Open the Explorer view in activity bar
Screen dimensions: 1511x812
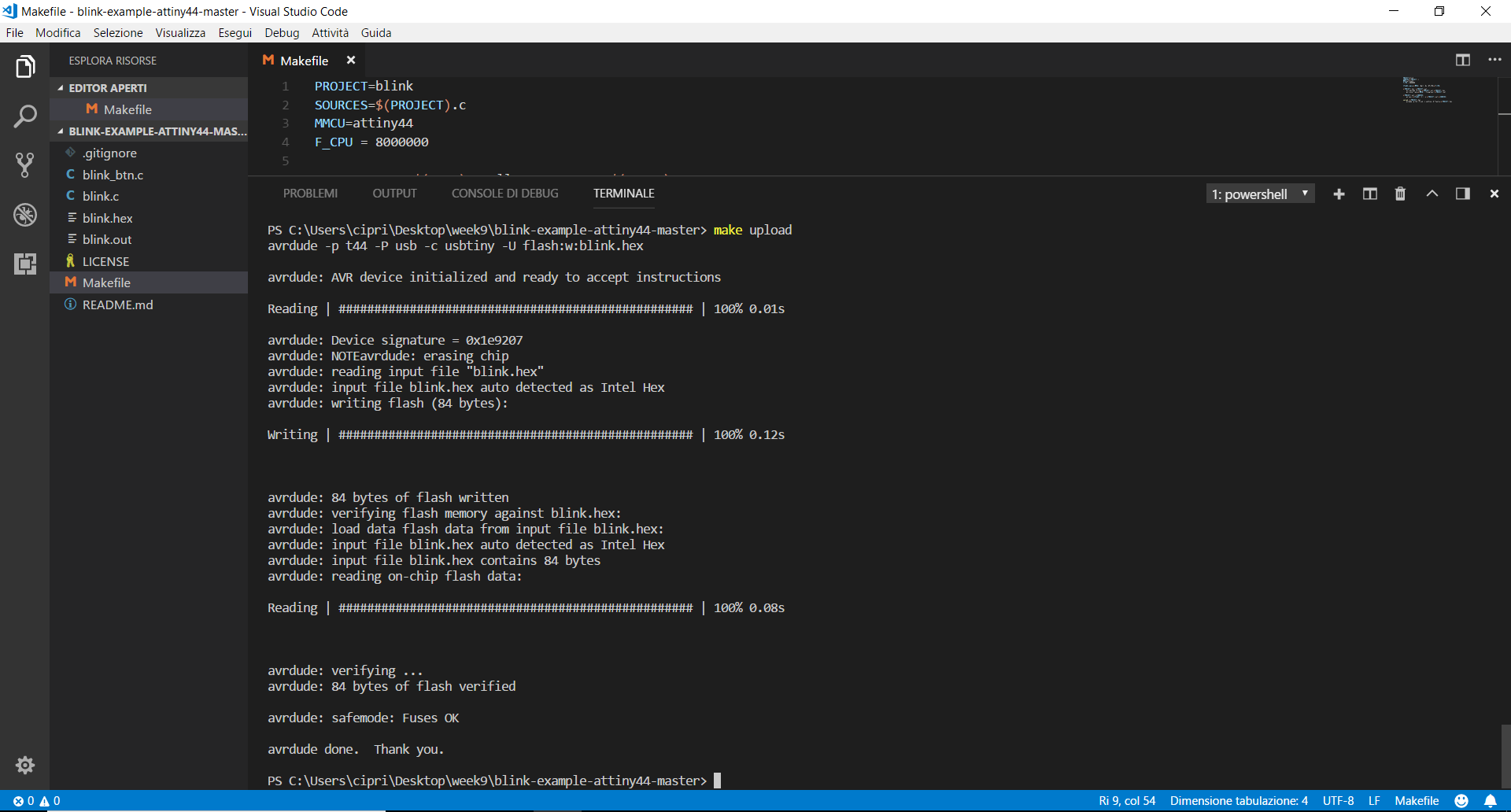click(25, 67)
